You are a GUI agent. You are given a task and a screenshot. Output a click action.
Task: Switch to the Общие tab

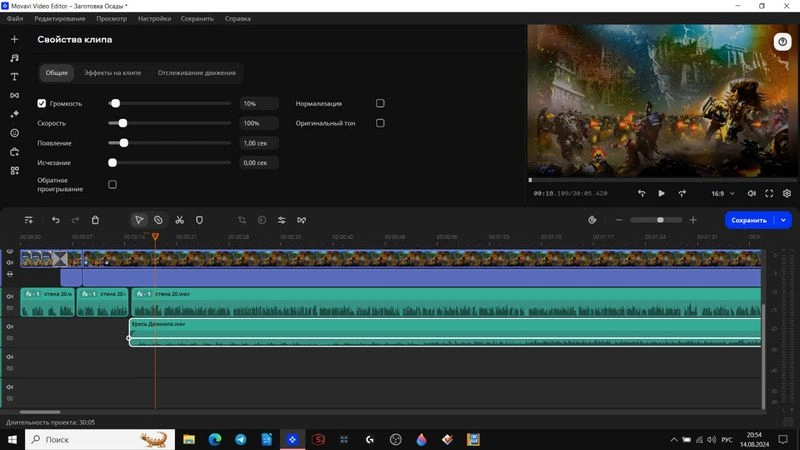(x=57, y=73)
